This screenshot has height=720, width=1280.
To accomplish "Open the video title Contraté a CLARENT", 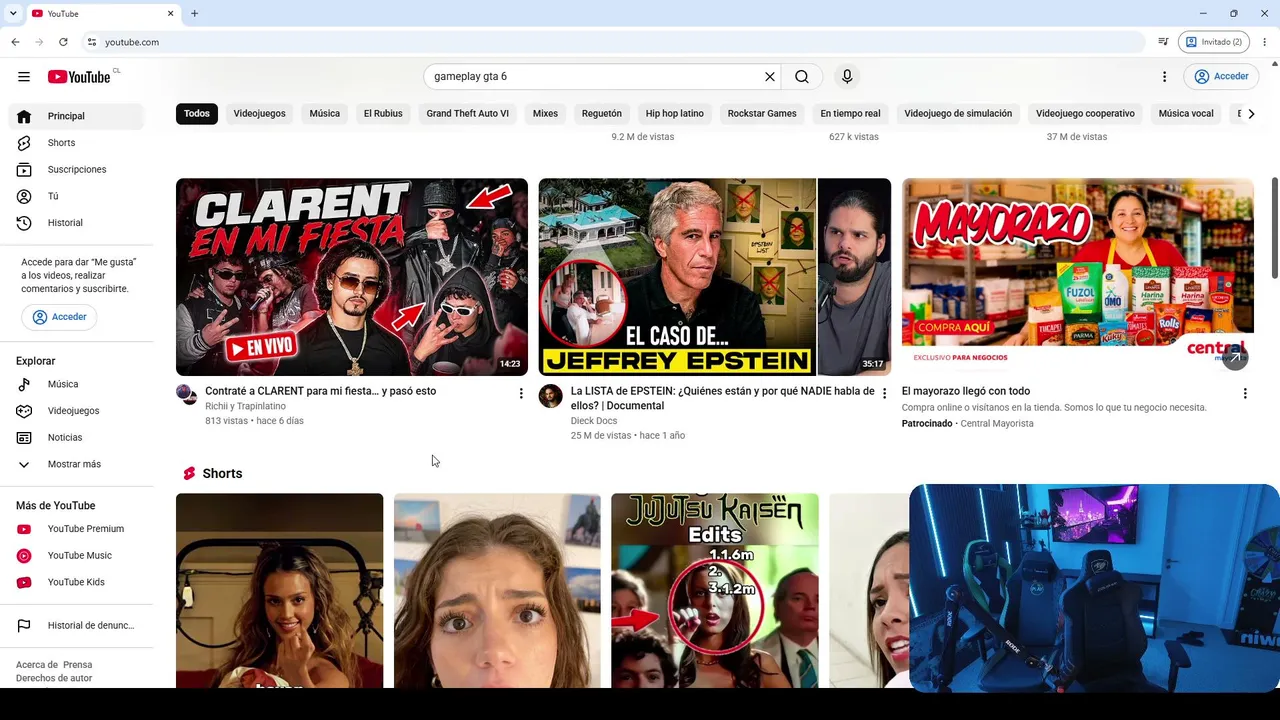I will (321, 391).
